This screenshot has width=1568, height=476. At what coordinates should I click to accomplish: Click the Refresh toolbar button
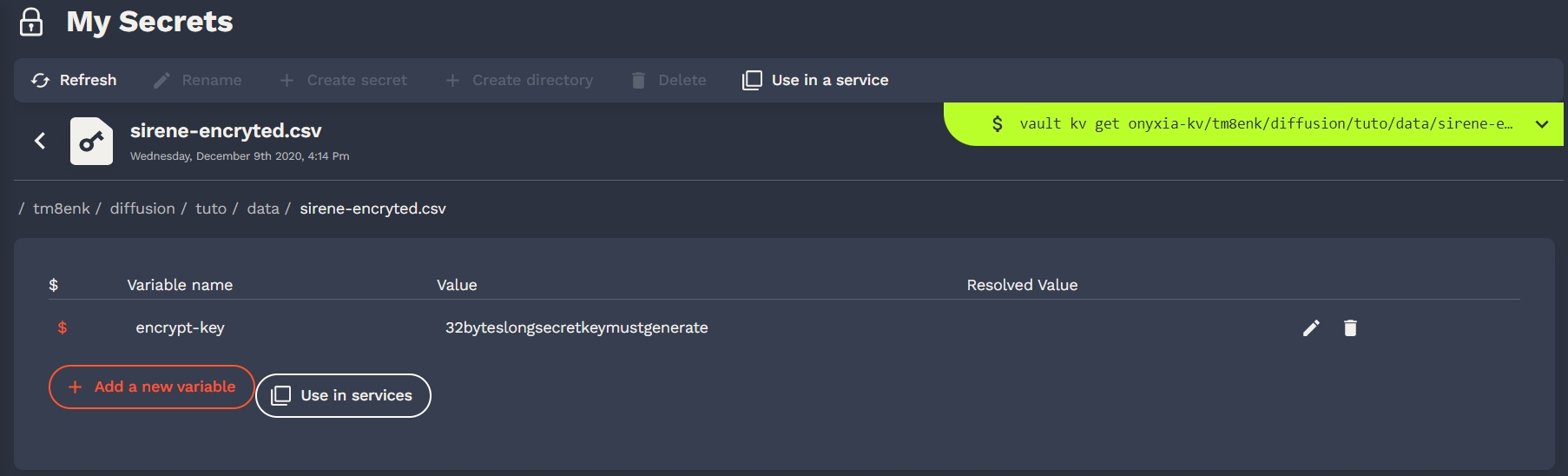(x=74, y=80)
